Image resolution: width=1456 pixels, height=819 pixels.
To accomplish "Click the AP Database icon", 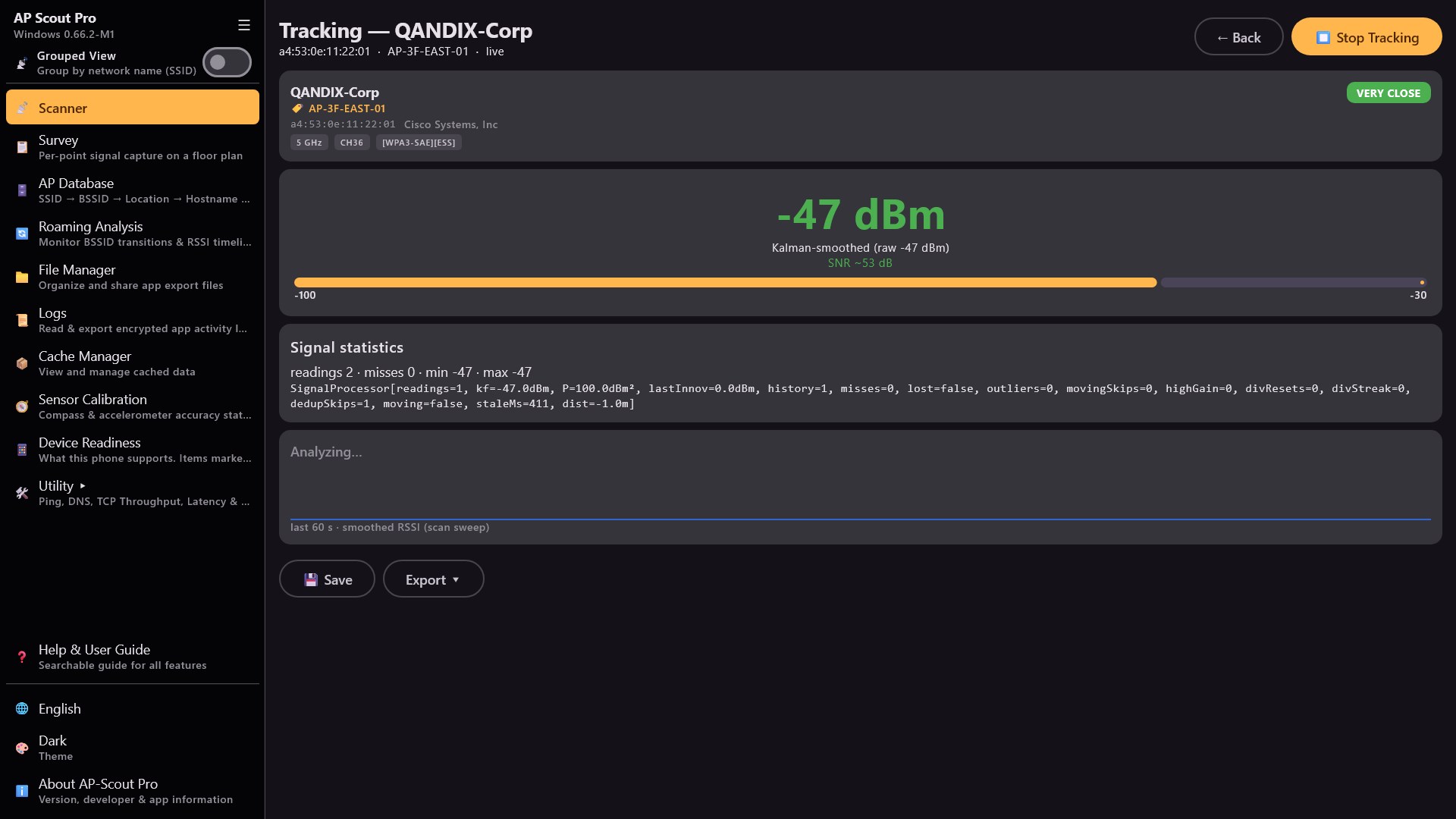I will point(22,190).
